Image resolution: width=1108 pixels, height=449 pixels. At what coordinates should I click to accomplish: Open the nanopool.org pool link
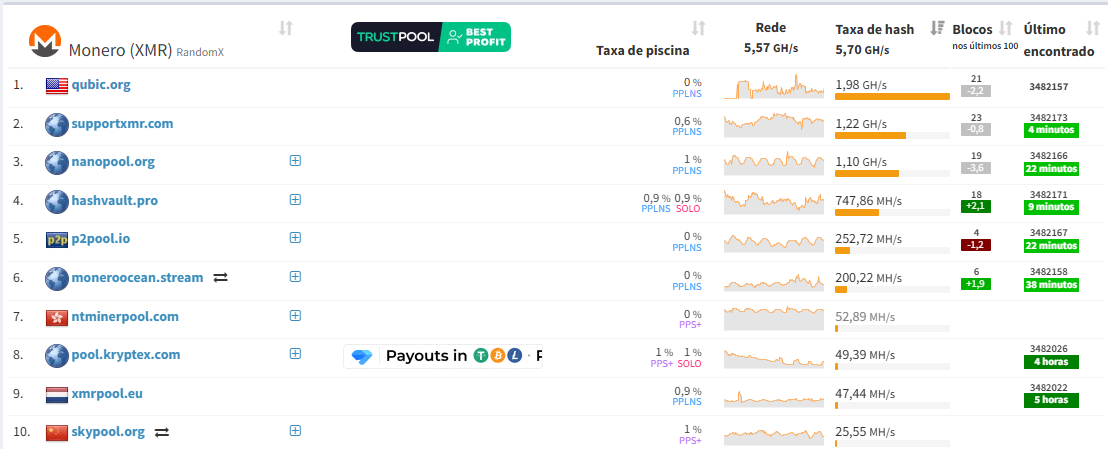pos(113,162)
